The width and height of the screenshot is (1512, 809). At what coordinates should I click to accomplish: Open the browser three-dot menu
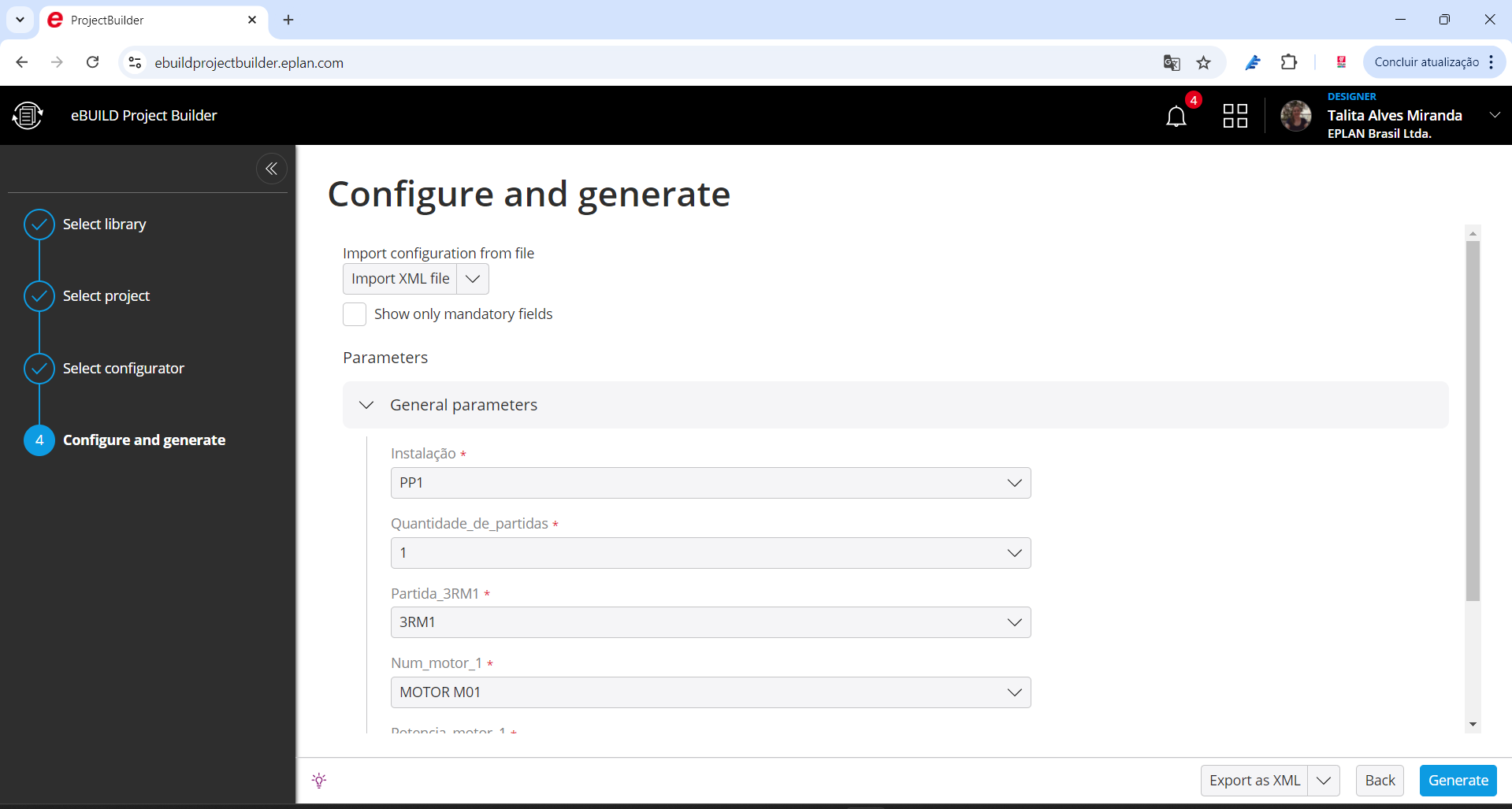[1492, 62]
